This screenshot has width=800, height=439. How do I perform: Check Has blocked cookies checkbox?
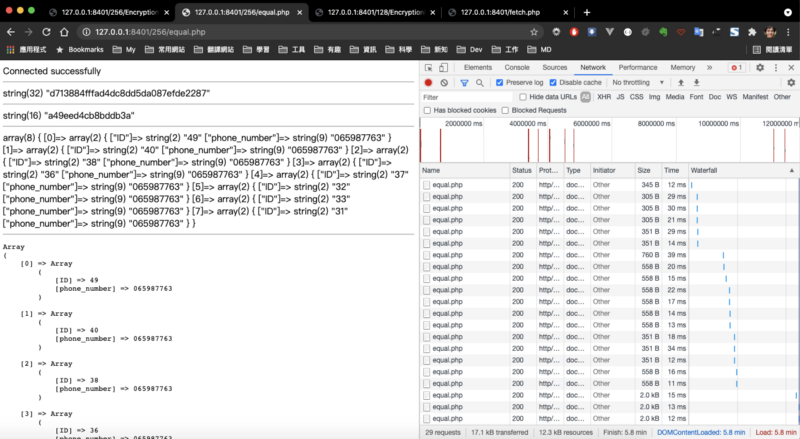click(427, 110)
